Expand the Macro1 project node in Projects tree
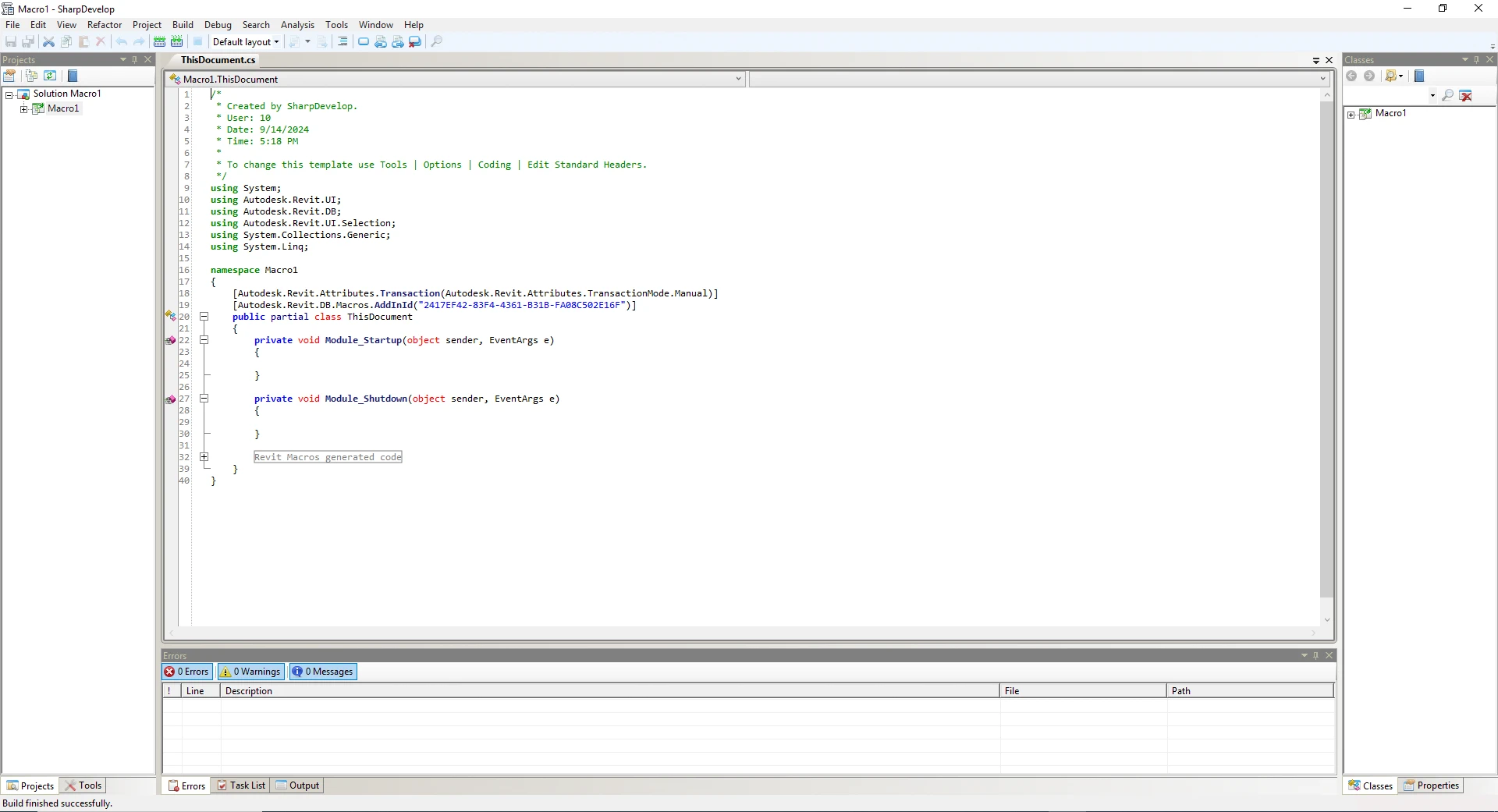 pyautogui.click(x=23, y=109)
